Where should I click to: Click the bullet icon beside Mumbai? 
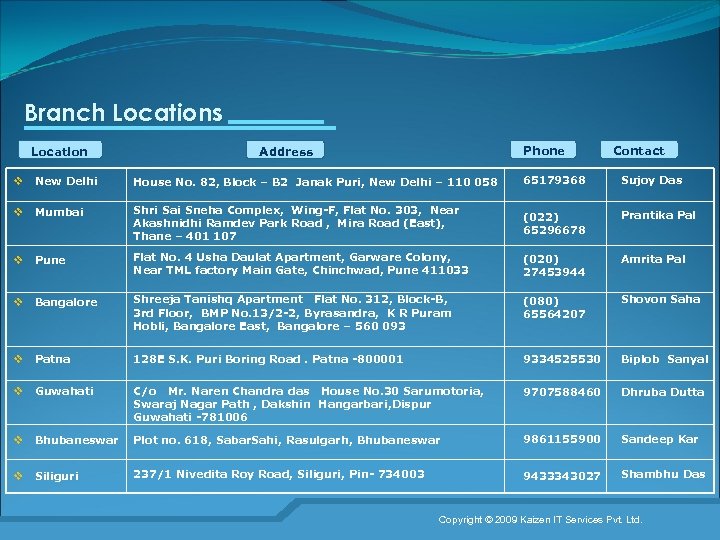(x=18, y=212)
